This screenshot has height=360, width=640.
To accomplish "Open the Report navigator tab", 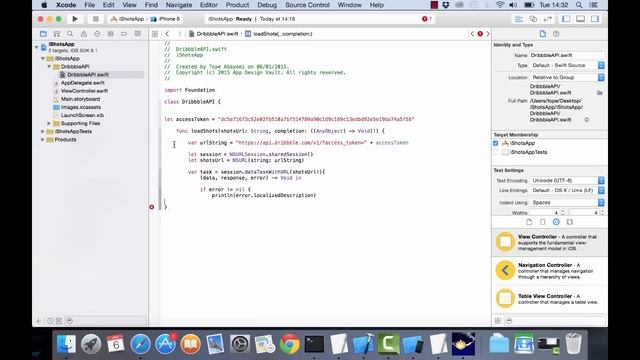I will (x=138, y=34).
